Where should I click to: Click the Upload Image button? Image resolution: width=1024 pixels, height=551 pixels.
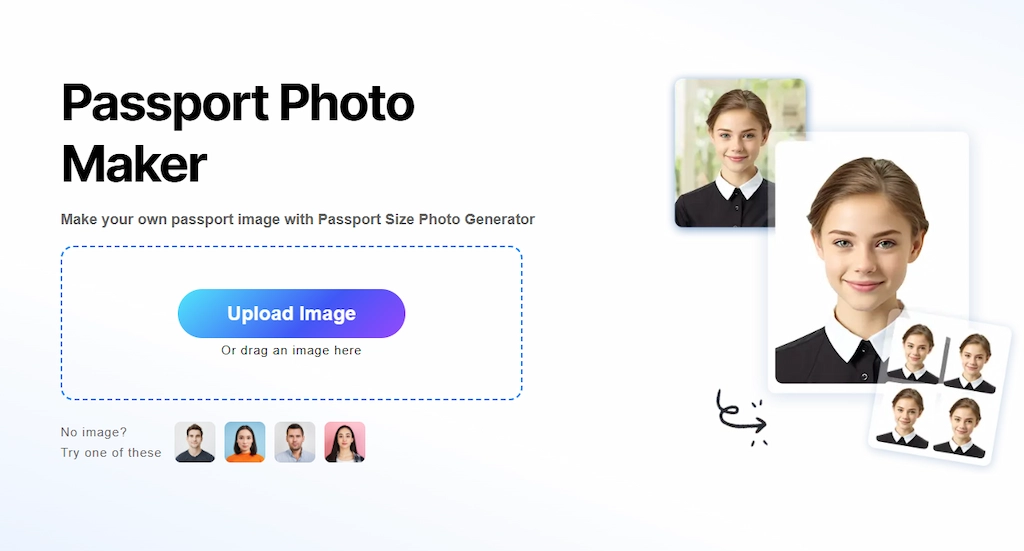[291, 313]
